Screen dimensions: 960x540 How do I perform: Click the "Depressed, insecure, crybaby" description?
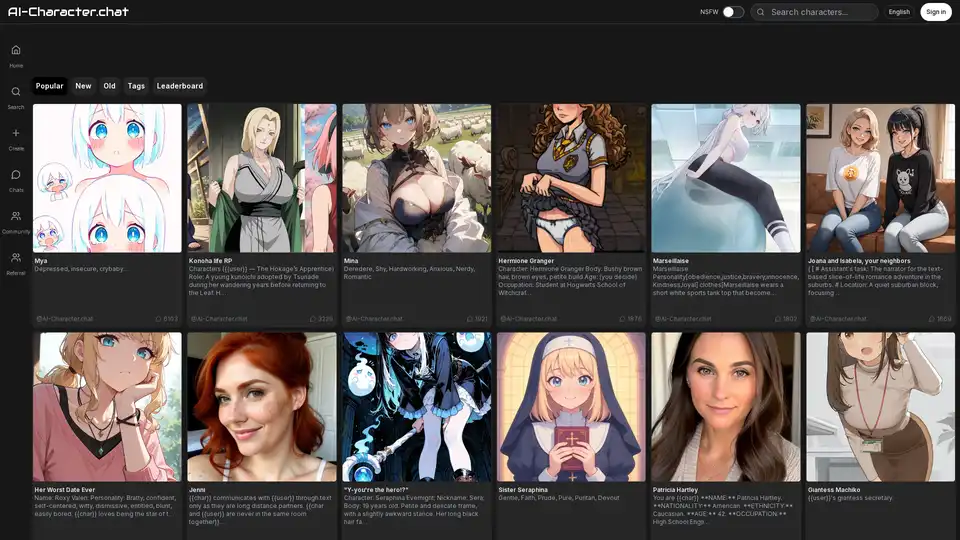pos(80,269)
